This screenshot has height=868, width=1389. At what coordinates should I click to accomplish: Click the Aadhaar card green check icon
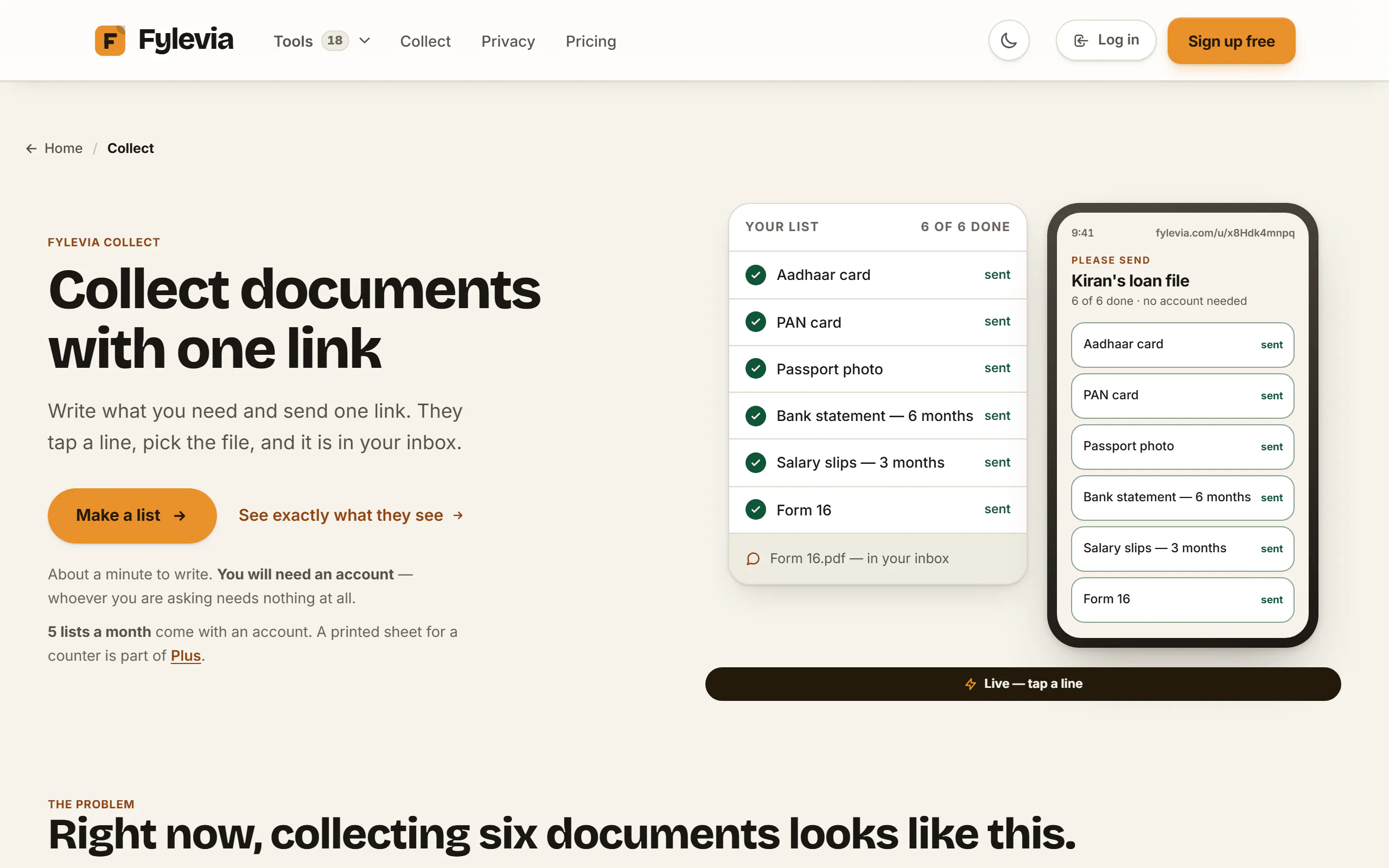pos(755,275)
